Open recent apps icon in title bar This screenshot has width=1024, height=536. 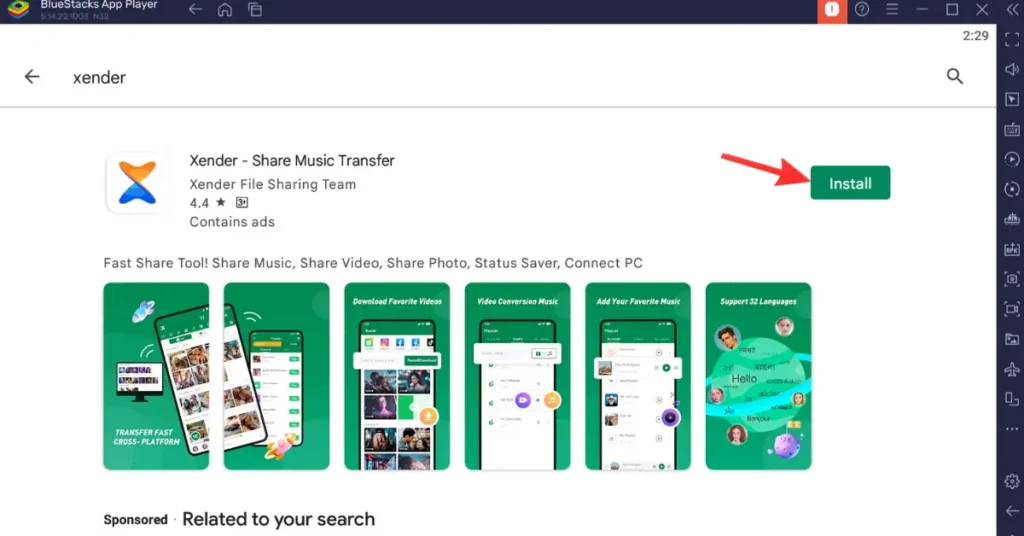[x=255, y=9]
